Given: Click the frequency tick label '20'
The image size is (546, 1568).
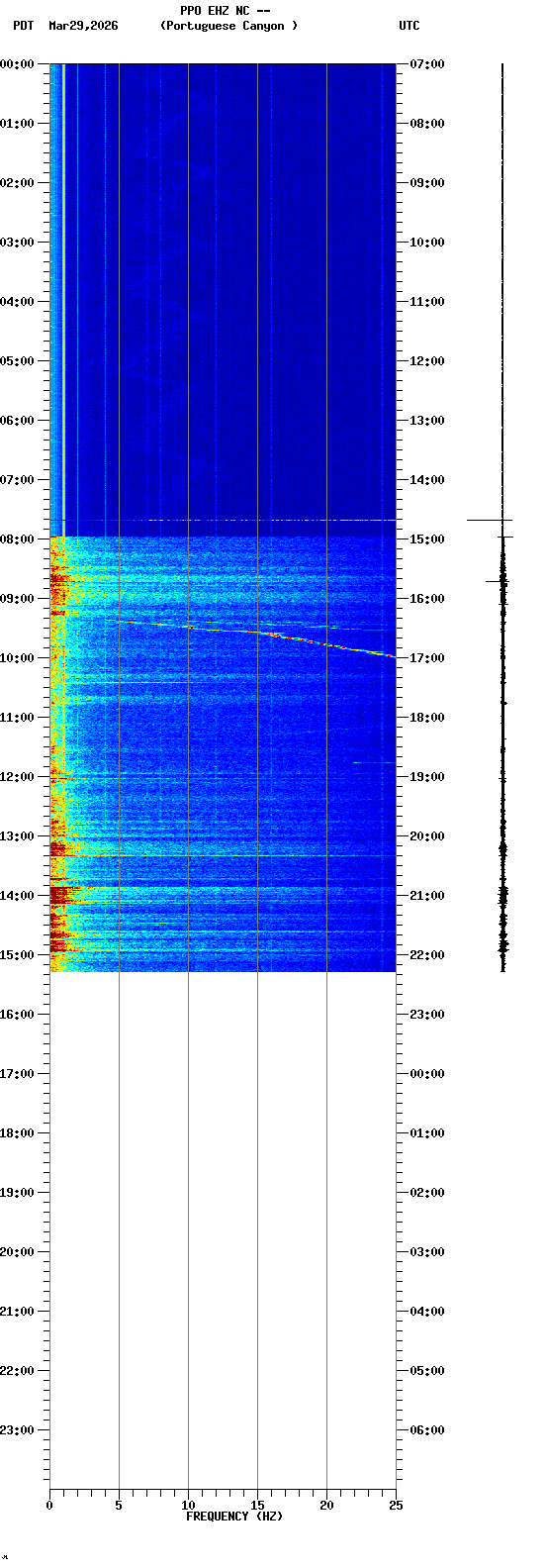Looking at the screenshot, I should click(x=326, y=1506).
